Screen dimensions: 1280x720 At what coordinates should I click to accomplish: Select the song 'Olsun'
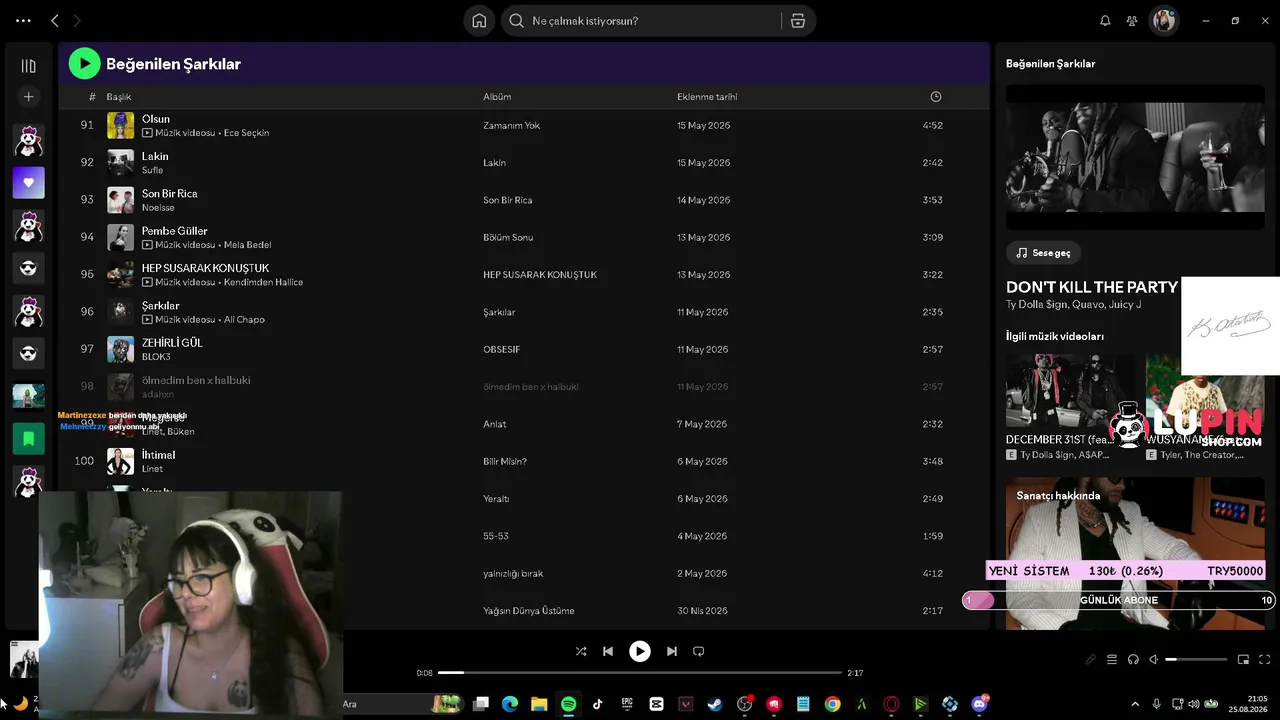(156, 119)
